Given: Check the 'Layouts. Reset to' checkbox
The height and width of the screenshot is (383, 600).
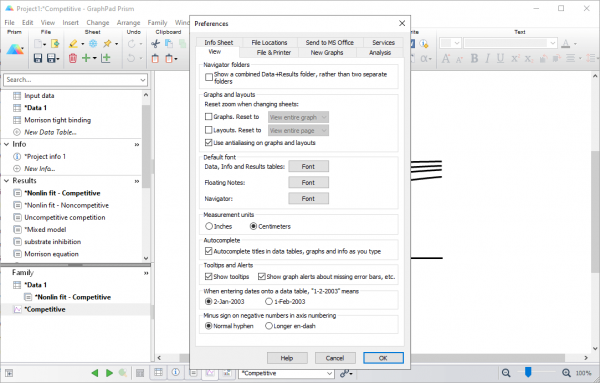Looking at the screenshot, I should pos(209,130).
